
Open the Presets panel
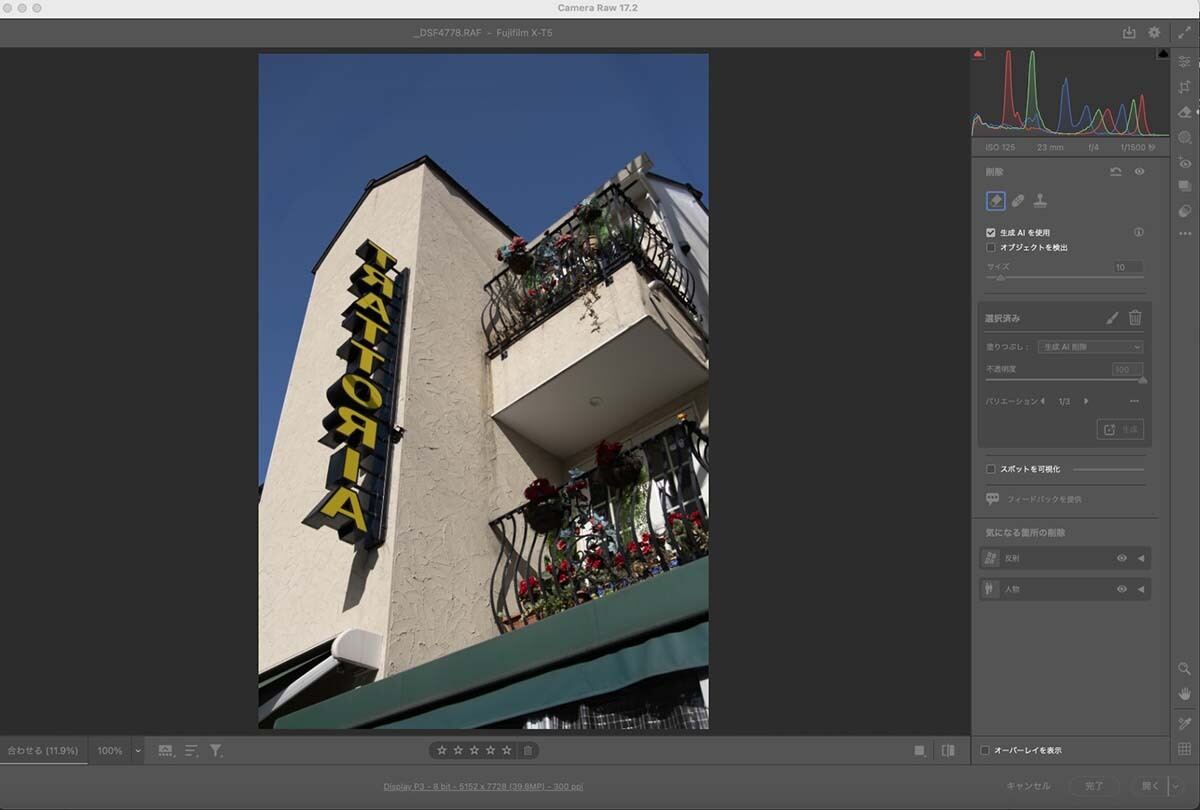(1185, 211)
